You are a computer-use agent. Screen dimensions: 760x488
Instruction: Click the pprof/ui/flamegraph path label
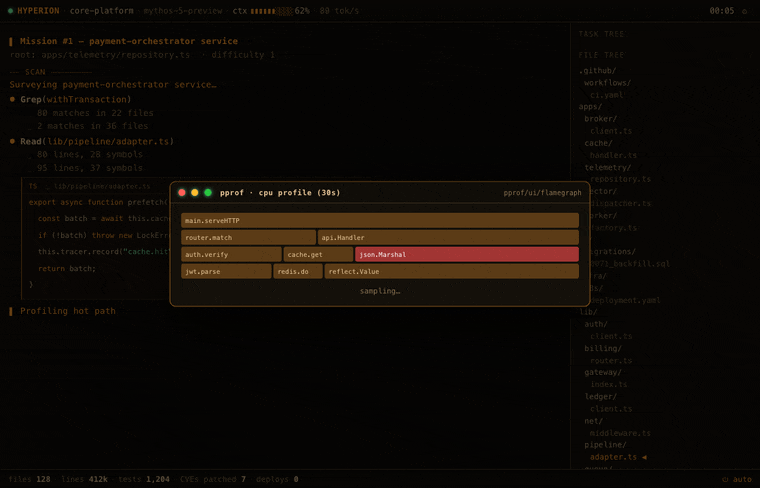(542, 193)
